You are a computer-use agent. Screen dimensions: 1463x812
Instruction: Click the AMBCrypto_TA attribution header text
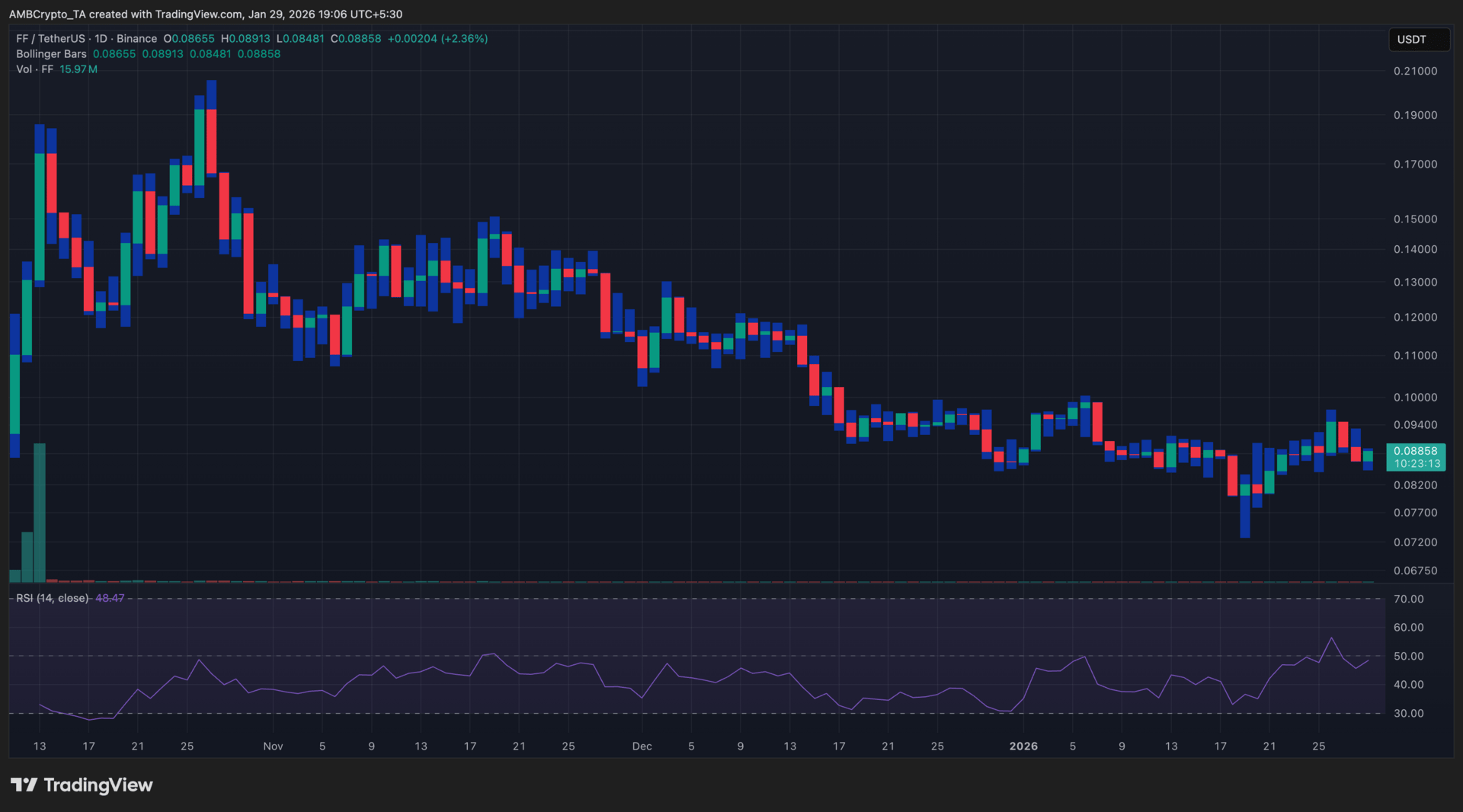[206, 14]
